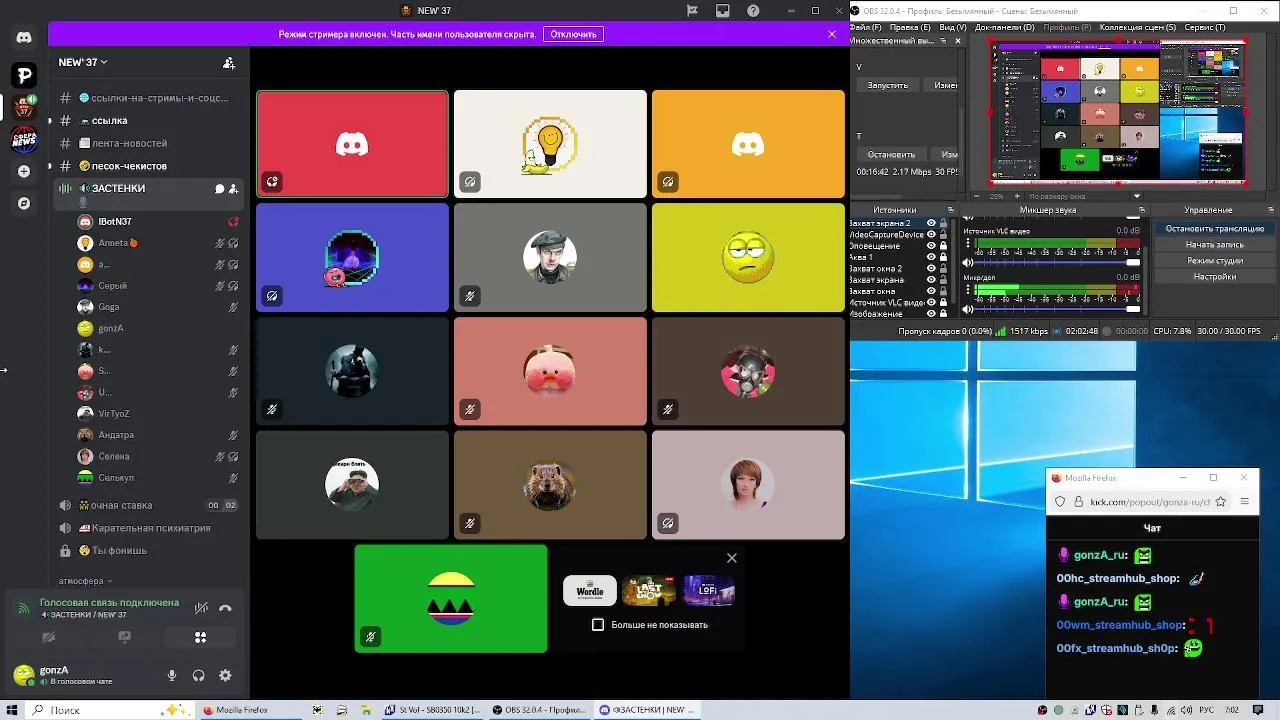Click Запустить button in OBS dock
The image size is (1280, 720).
pyautogui.click(x=888, y=85)
